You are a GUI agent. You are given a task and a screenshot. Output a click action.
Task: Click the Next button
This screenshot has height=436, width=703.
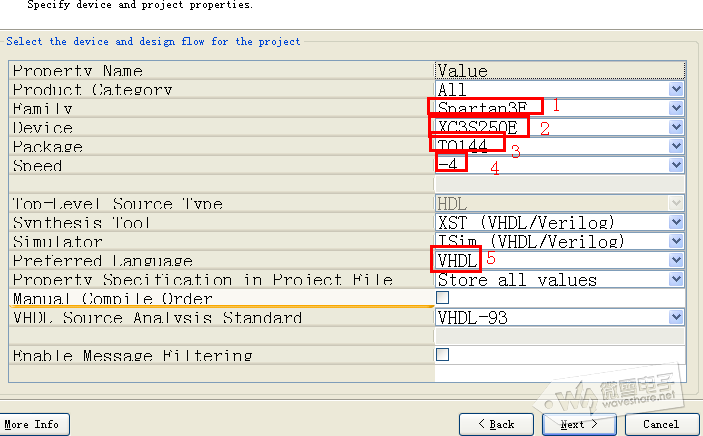tap(579, 424)
